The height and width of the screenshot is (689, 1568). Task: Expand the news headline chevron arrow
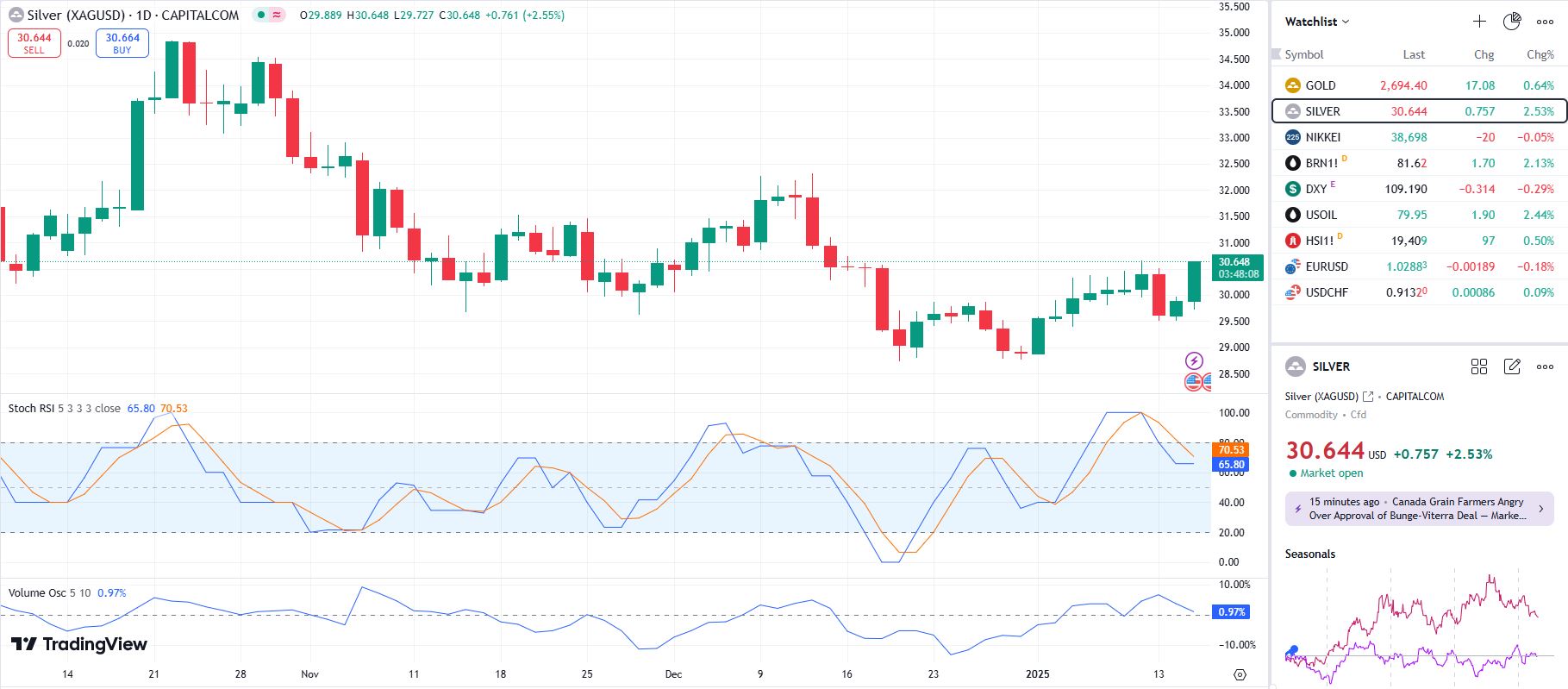(1541, 509)
